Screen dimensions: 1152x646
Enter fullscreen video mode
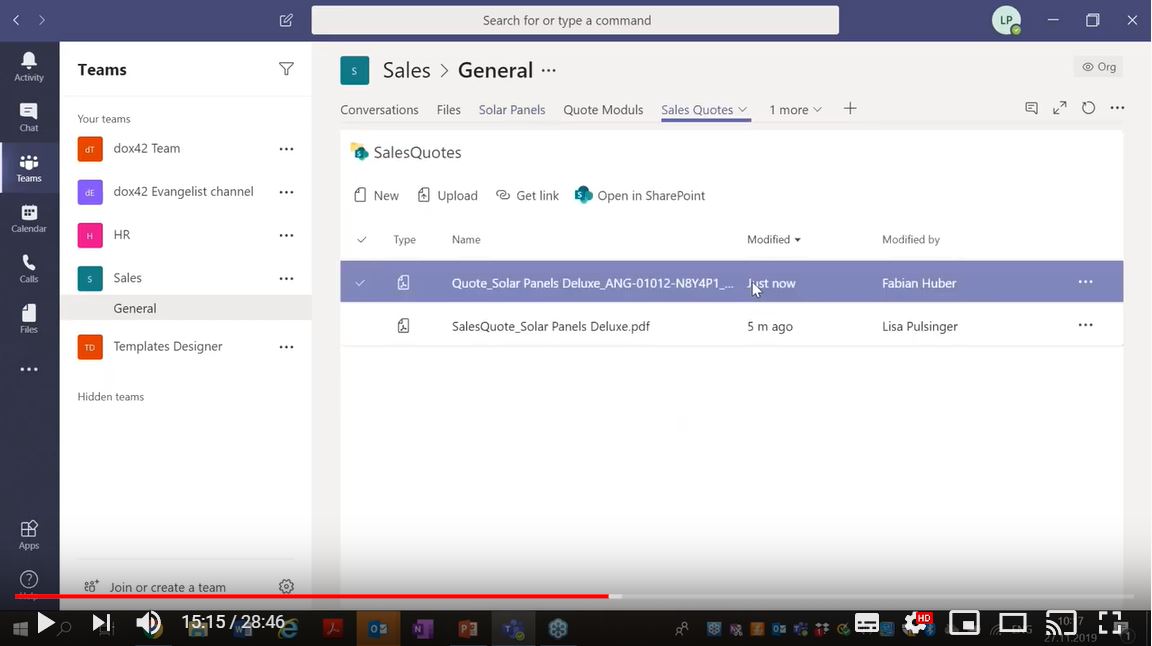(x=1110, y=623)
